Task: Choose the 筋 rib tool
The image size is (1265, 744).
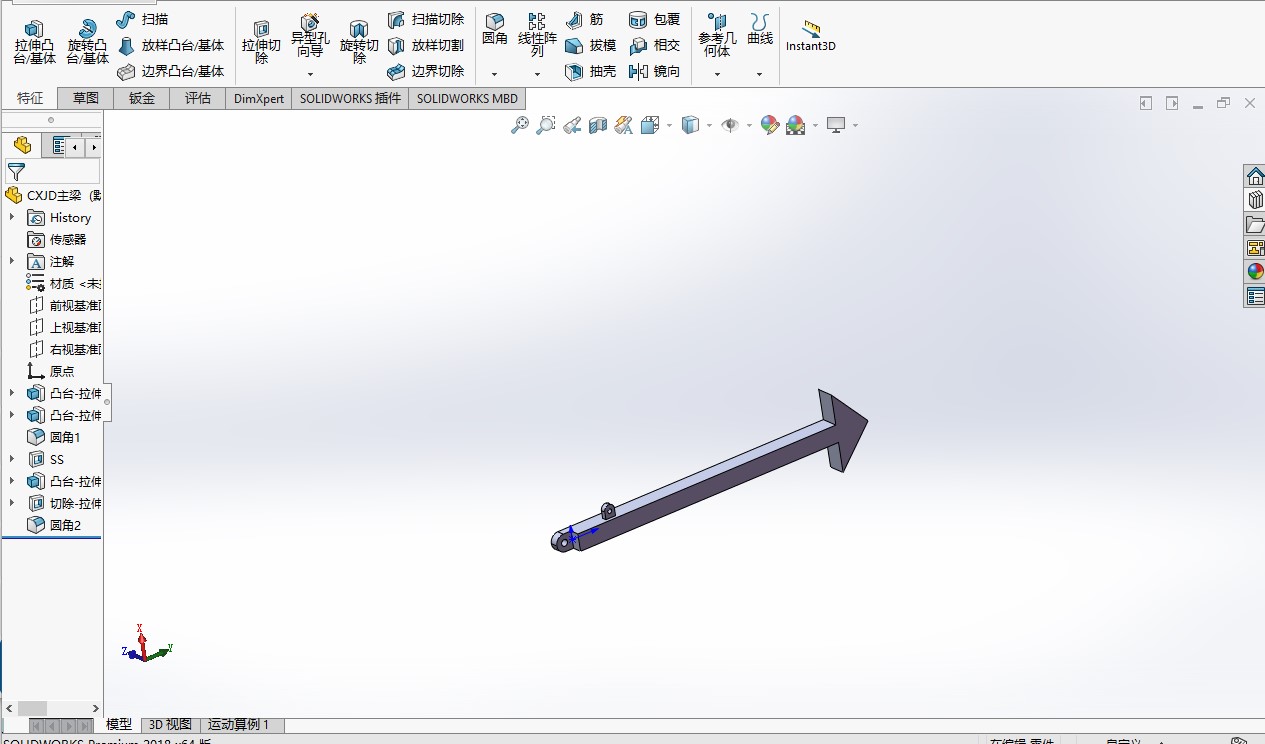Action: coord(584,19)
